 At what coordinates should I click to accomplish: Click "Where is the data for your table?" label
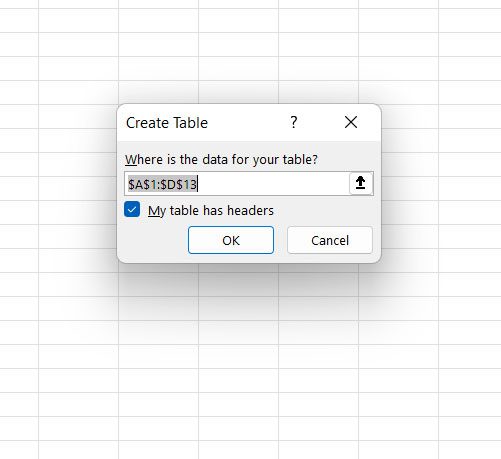[221, 160]
